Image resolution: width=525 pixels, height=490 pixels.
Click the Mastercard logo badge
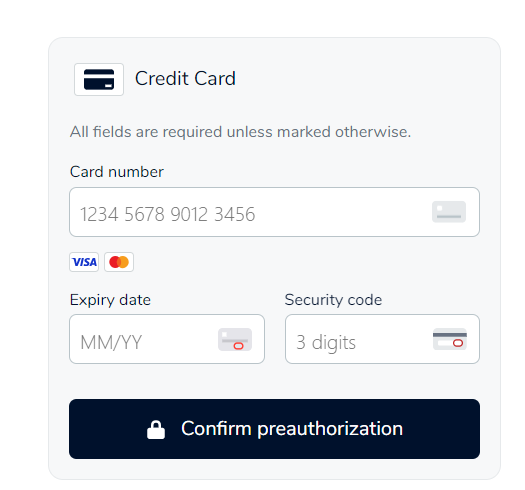point(119,262)
